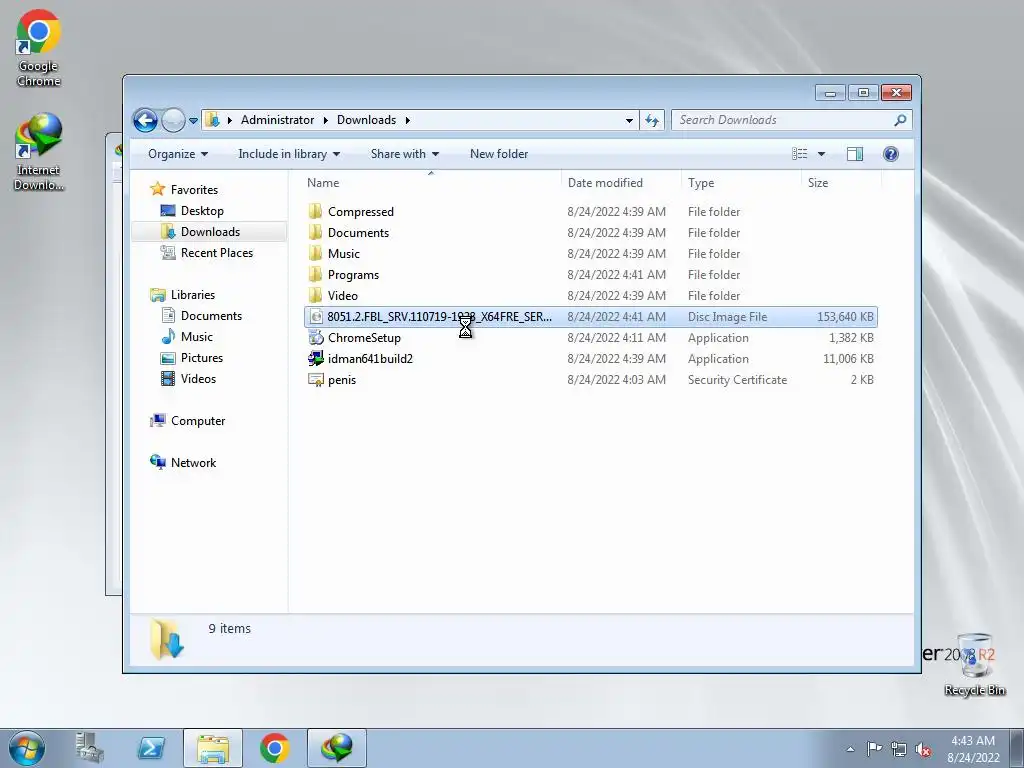Image resolution: width=1024 pixels, height=768 pixels.
Task: Select Computer in the navigation pane
Action: 198,421
